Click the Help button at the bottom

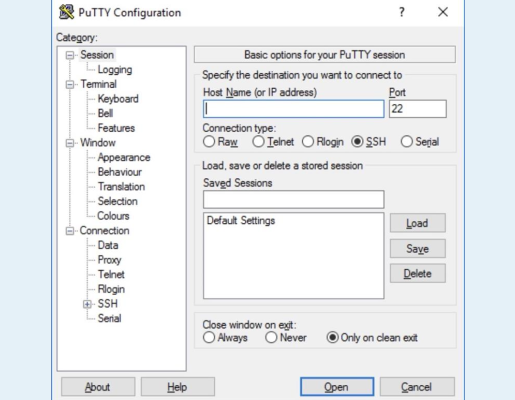[178, 387]
